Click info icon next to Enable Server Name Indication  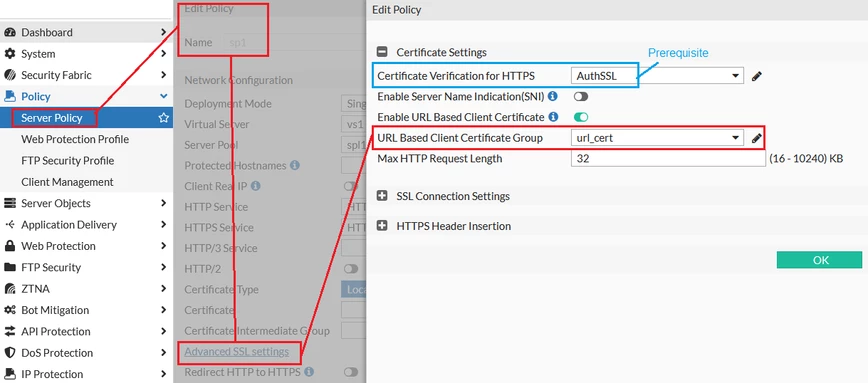pyautogui.click(x=552, y=96)
